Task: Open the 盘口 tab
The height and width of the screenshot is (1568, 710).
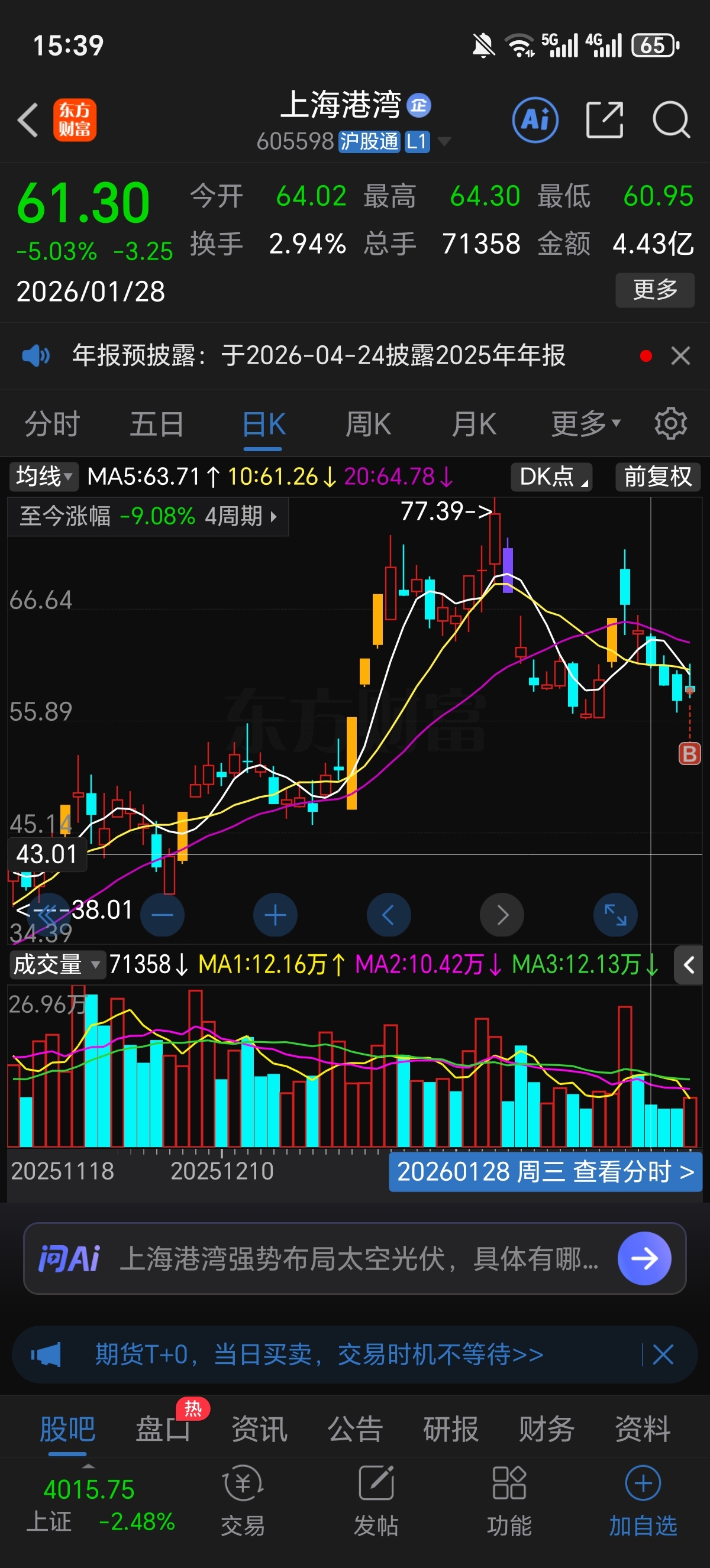Action: point(163,1428)
